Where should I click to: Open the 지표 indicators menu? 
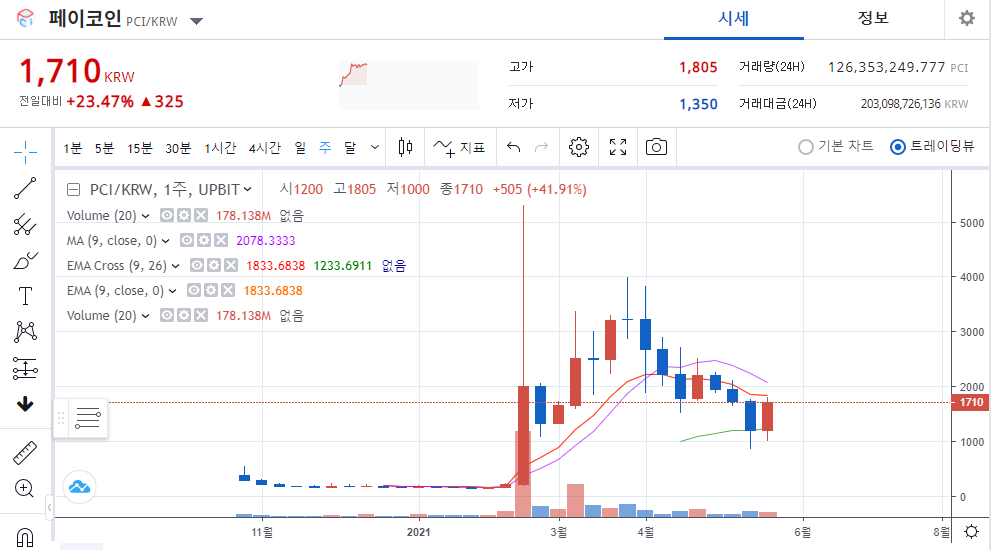point(459,147)
